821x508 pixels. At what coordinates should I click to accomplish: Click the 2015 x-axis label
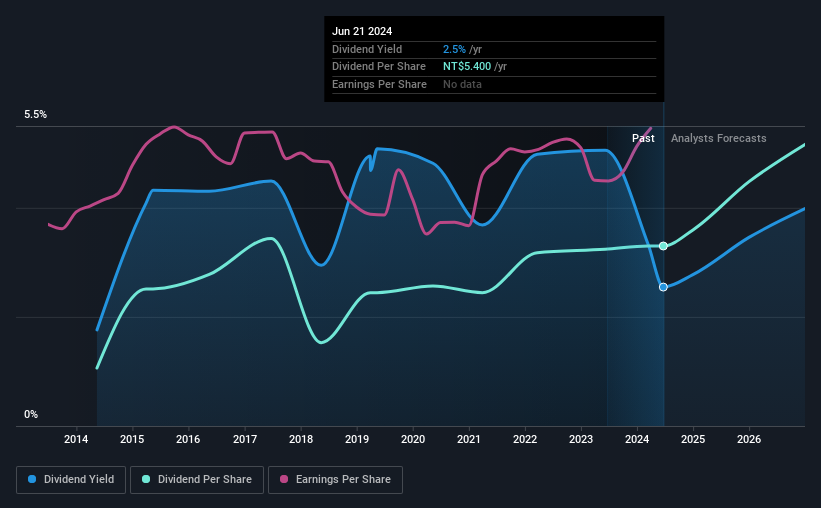click(x=132, y=439)
